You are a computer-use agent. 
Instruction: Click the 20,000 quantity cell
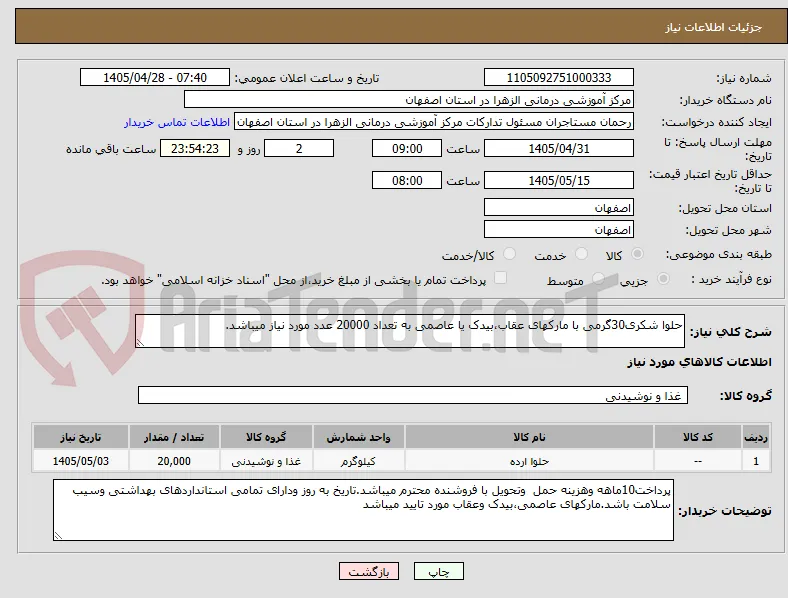[x=174, y=461]
